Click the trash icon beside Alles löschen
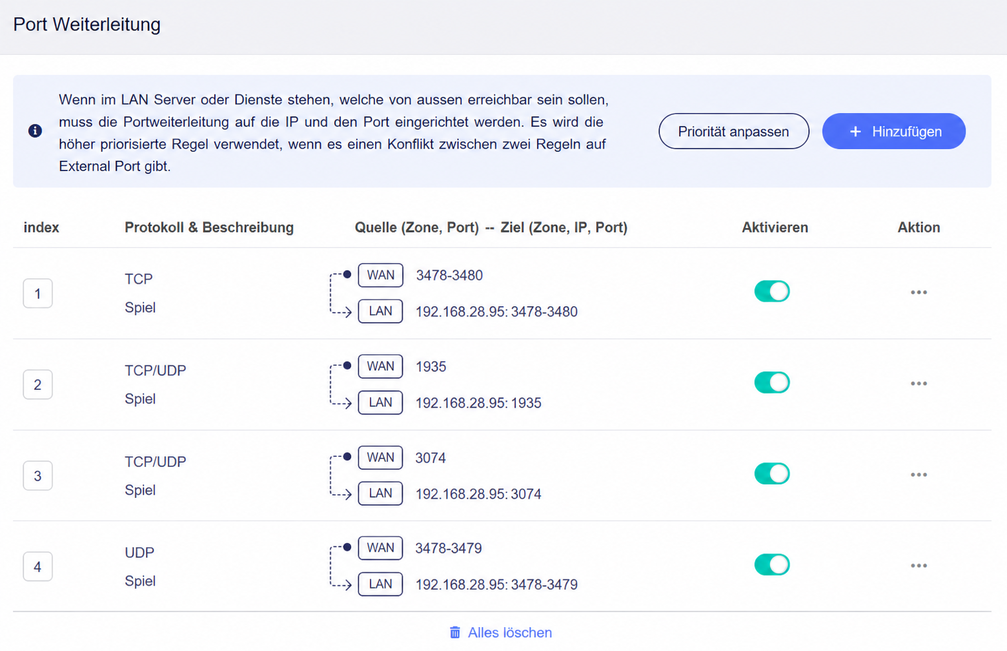1007x651 pixels. [x=455, y=632]
